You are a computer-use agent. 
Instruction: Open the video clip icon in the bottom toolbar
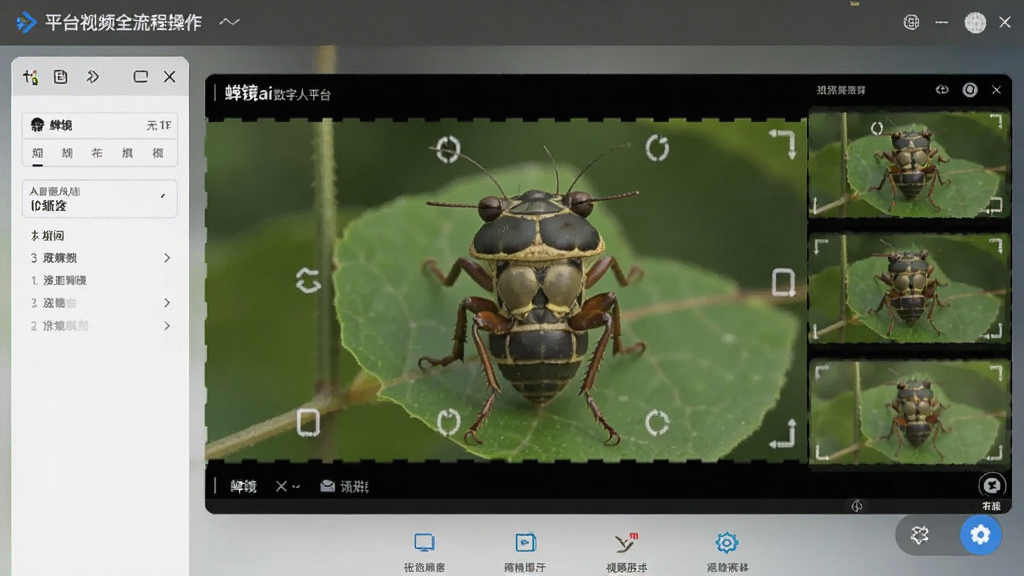pyautogui.click(x=525, y=543)
